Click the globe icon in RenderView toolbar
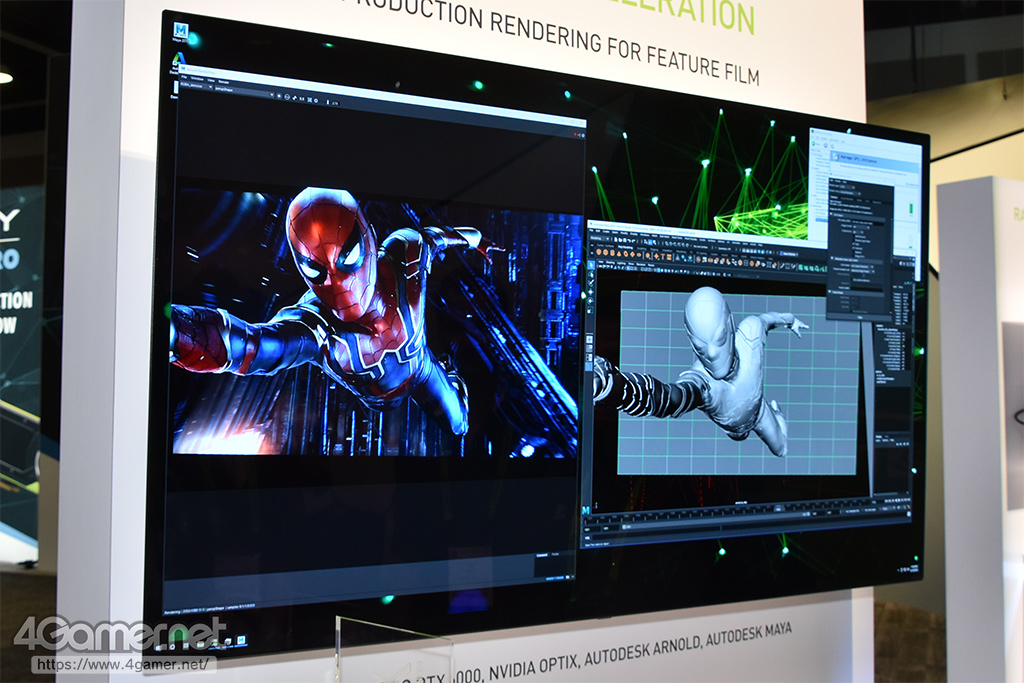 click(287, 97)
